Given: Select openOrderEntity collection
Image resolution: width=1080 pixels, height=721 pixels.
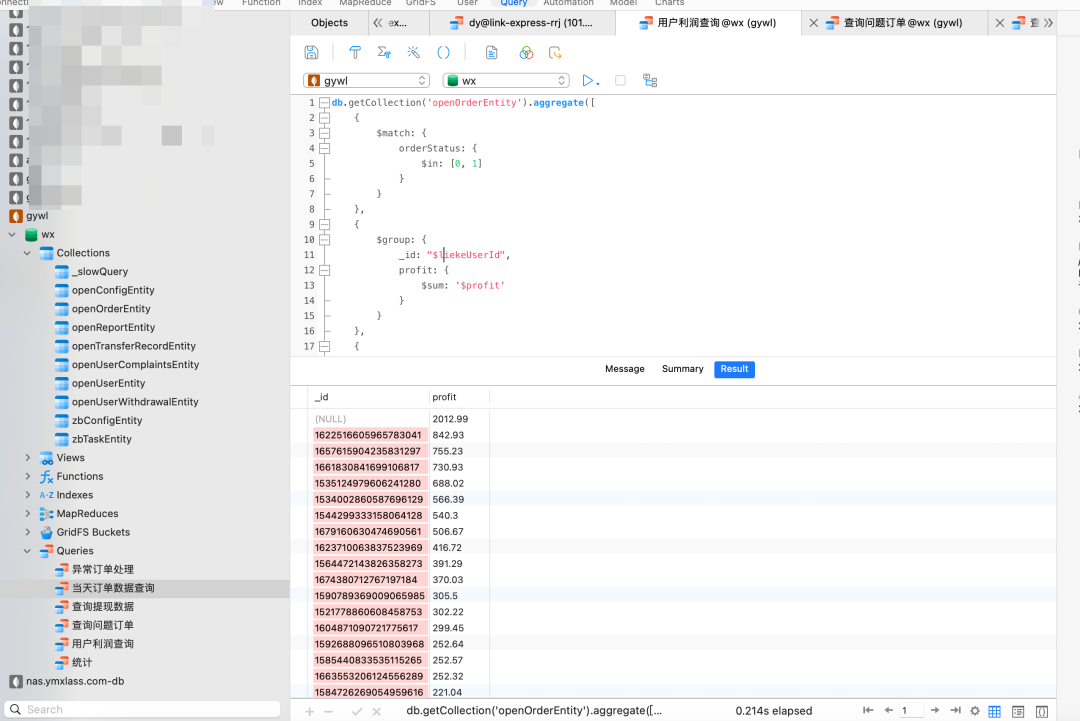Looking at the screenshot, I should 111,309.
